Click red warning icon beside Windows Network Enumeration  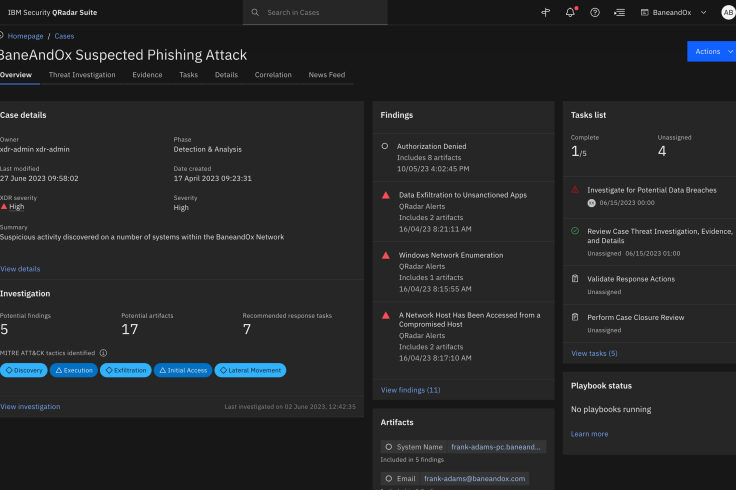(386, 256)
